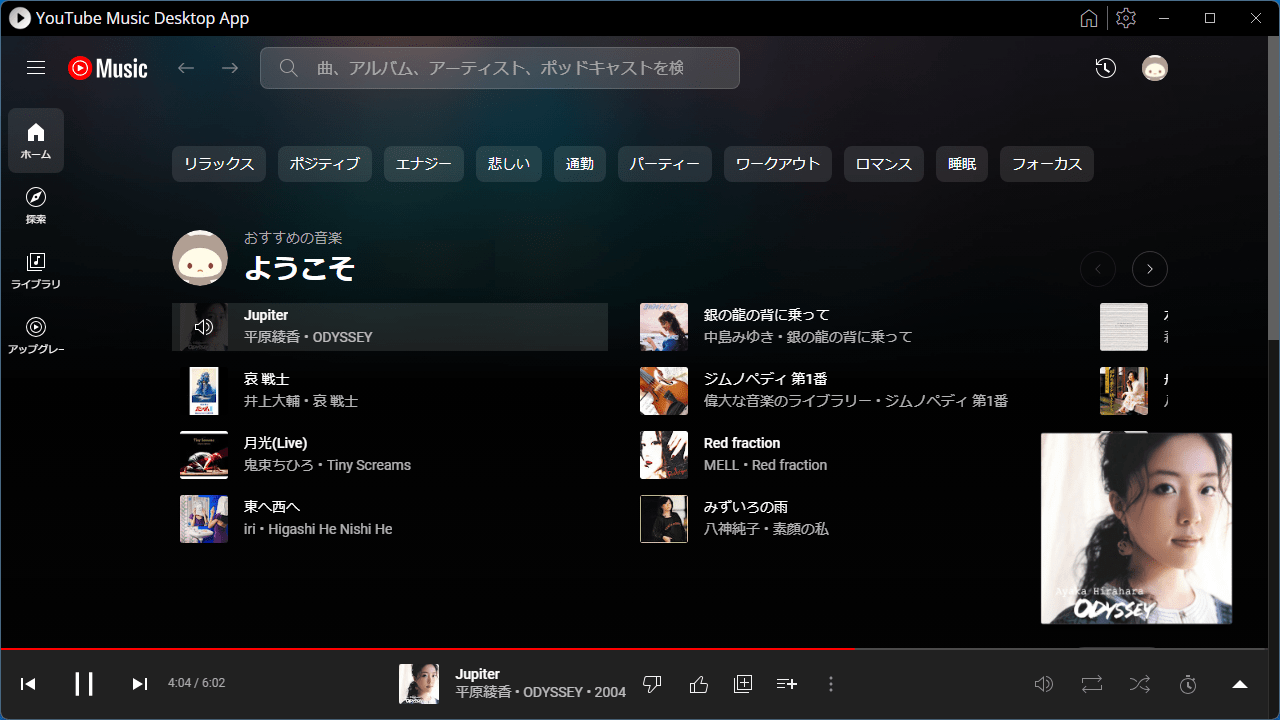The width and height of the screenshot is (1280, 720).
Task: Skip to the next track
Action: pyautogui.click(x=140, y=684)
